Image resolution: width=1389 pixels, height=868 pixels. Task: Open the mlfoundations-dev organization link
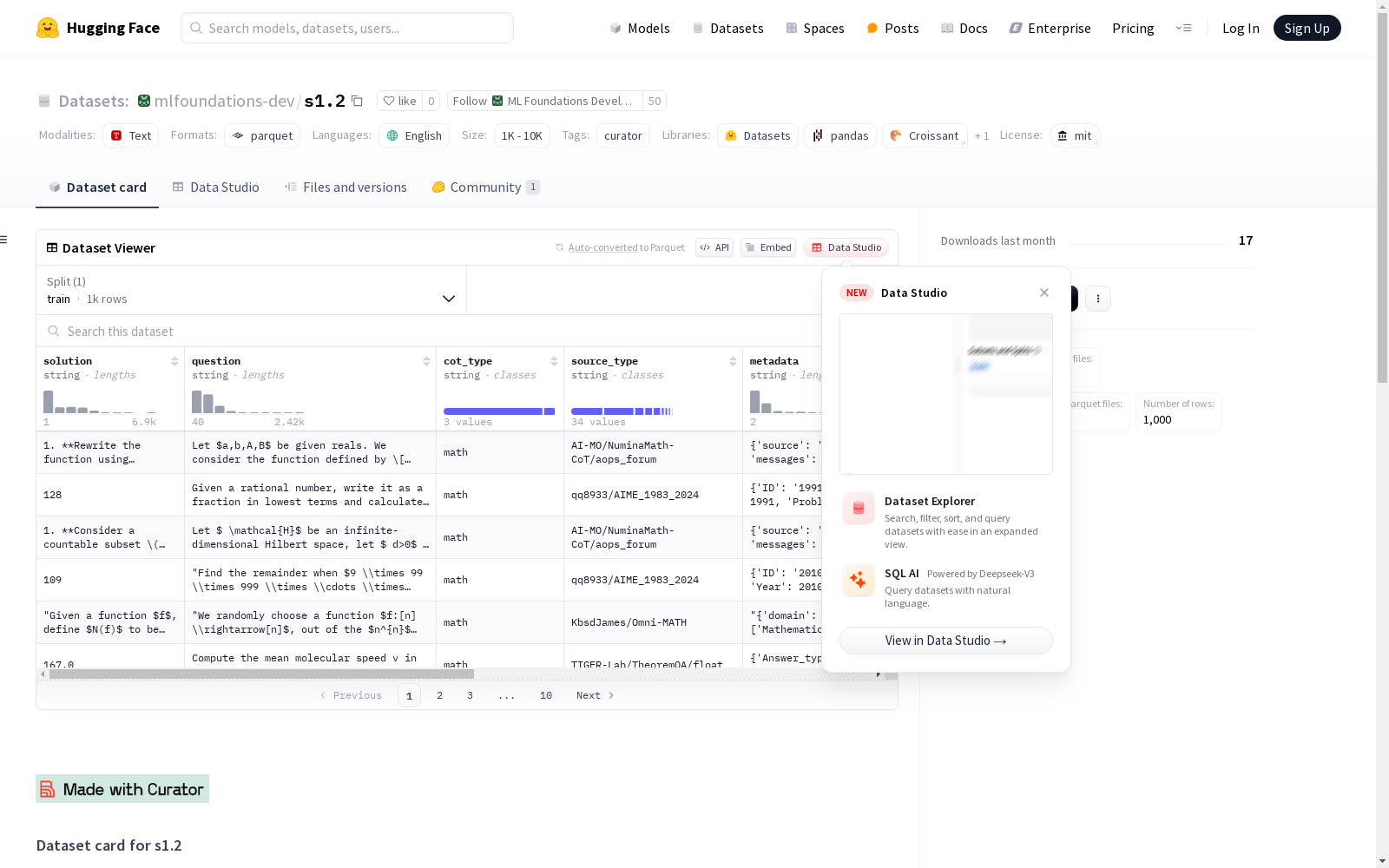click(x=224, y=101)
